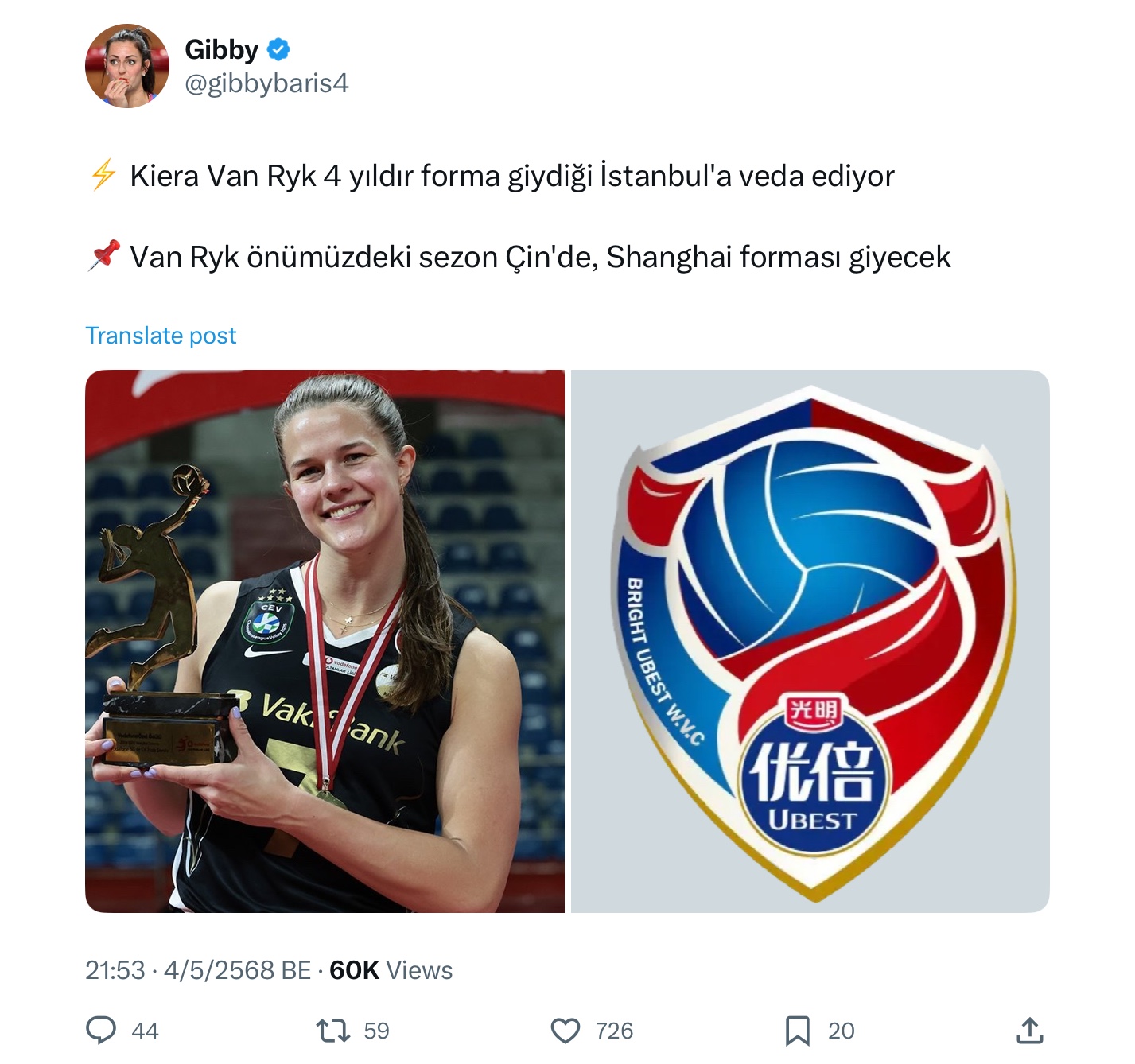Image resolution: width=1135 pixels, height=1064 pixels.
Task: Open the 44 replies count
Action: pos(145,1031)
